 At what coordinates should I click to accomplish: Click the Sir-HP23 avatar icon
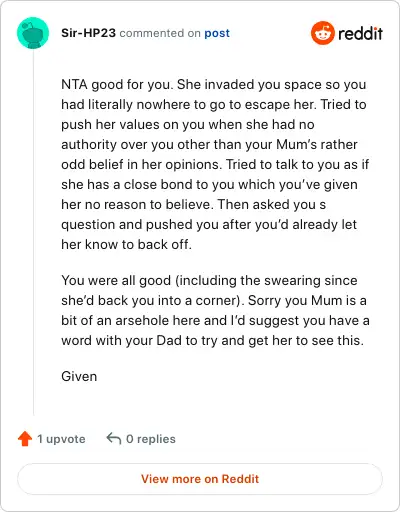33,33
